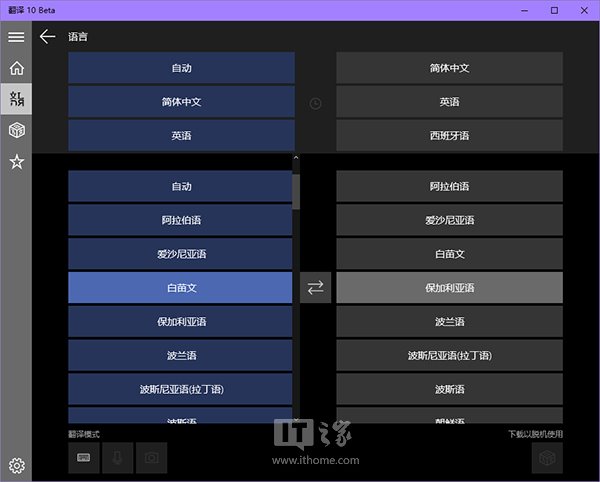Choose 英语 in the recent source languages
This screenshot has height=482, width=600.
pyautogui.click(x=181, y=135)
